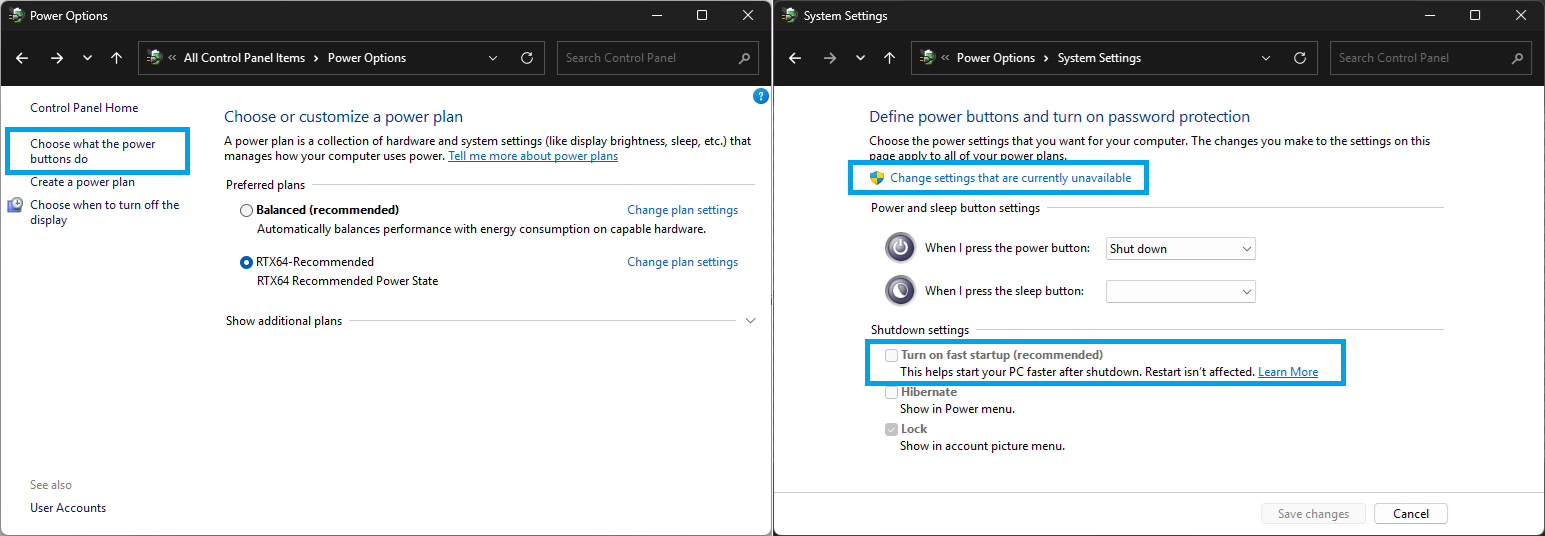This screenshot has height=536, width=1545.
Task: Open Control Panel Home
Action: point(84,108)
